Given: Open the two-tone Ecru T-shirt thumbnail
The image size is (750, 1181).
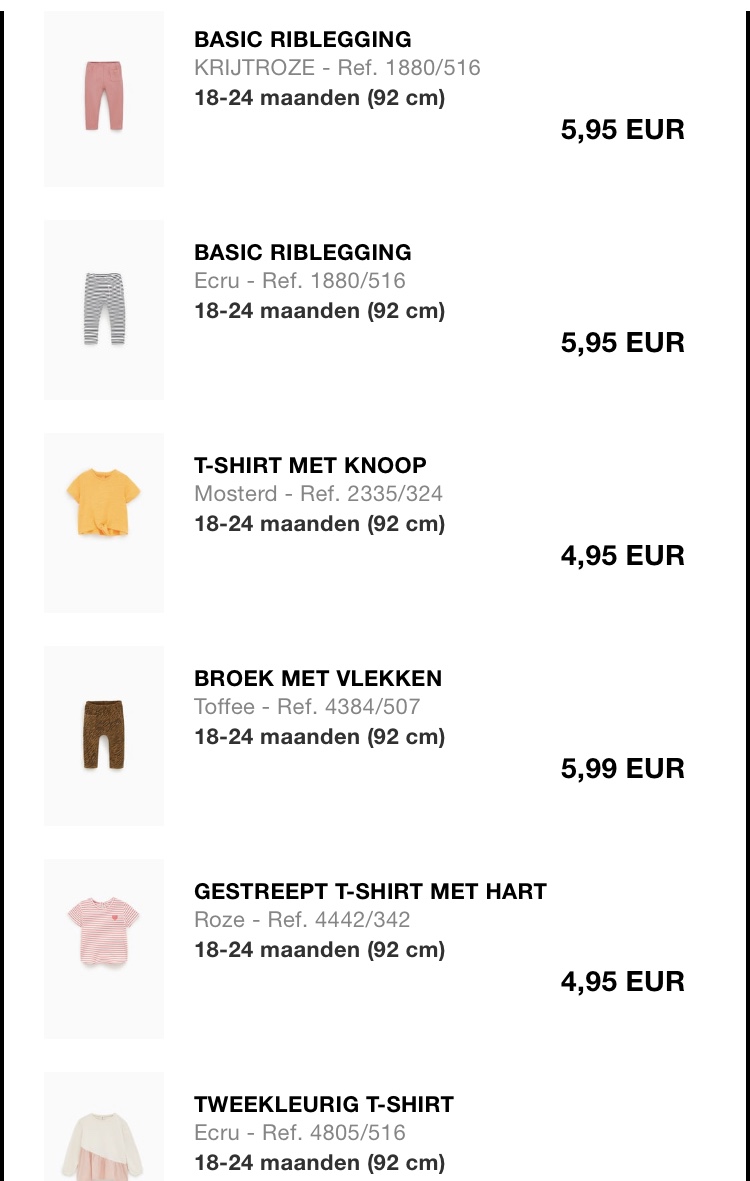Looking at the screenshot, I should pos(104,1127).
